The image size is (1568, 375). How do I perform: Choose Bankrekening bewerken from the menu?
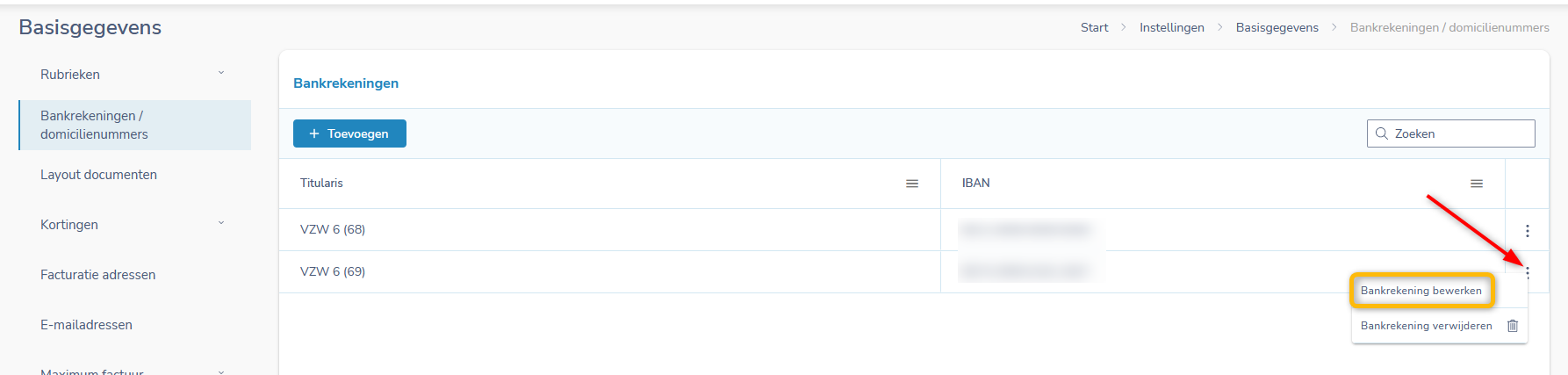coord(1421,291)
